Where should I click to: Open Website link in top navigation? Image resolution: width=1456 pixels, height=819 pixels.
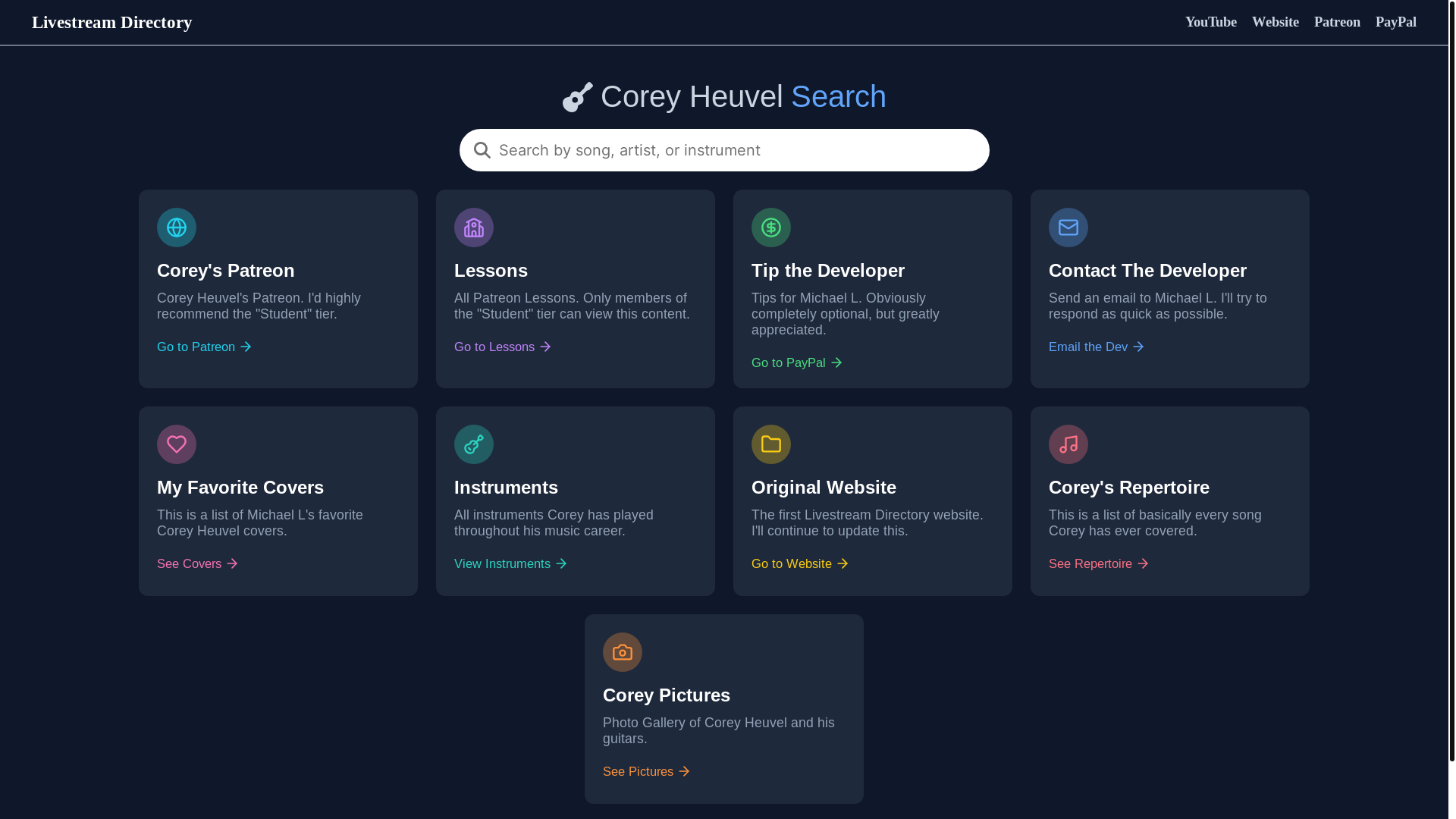click(x=1276, y=22)
